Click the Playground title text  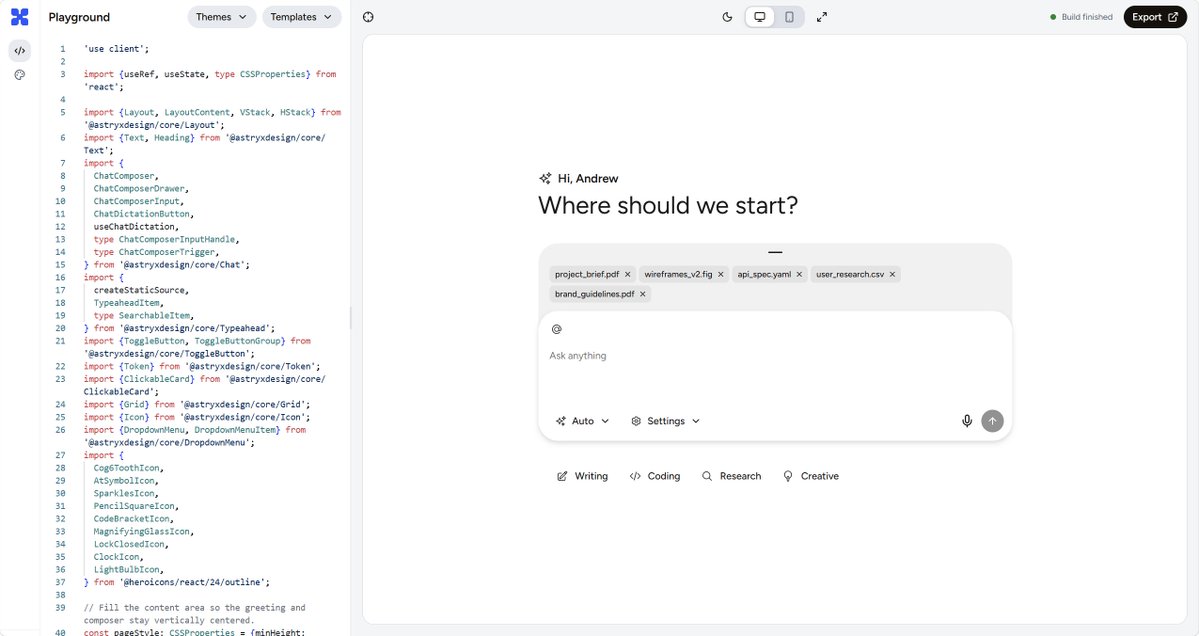point(79,17)
